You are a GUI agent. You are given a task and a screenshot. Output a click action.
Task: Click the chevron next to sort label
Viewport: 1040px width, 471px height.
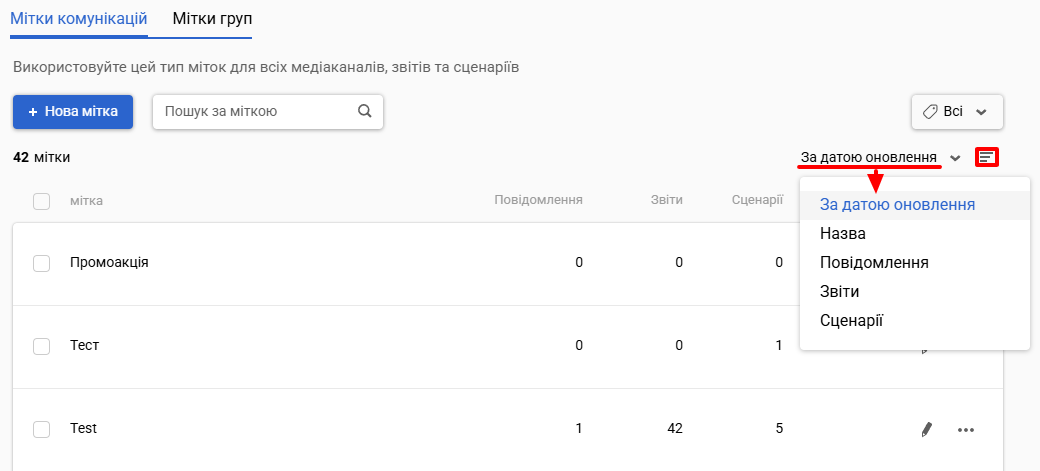955,158
